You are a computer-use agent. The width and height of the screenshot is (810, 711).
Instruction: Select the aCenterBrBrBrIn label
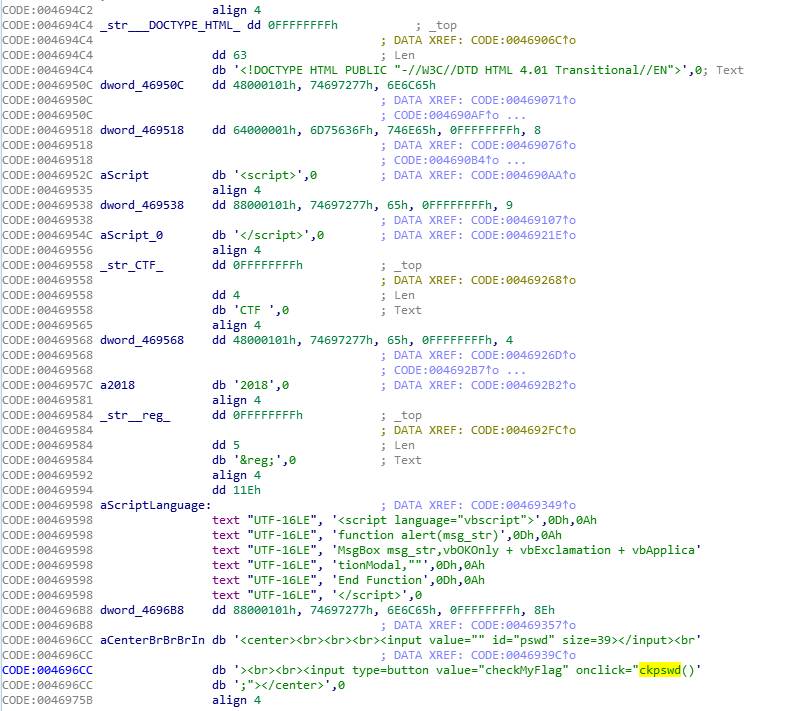tap(152, 640)
